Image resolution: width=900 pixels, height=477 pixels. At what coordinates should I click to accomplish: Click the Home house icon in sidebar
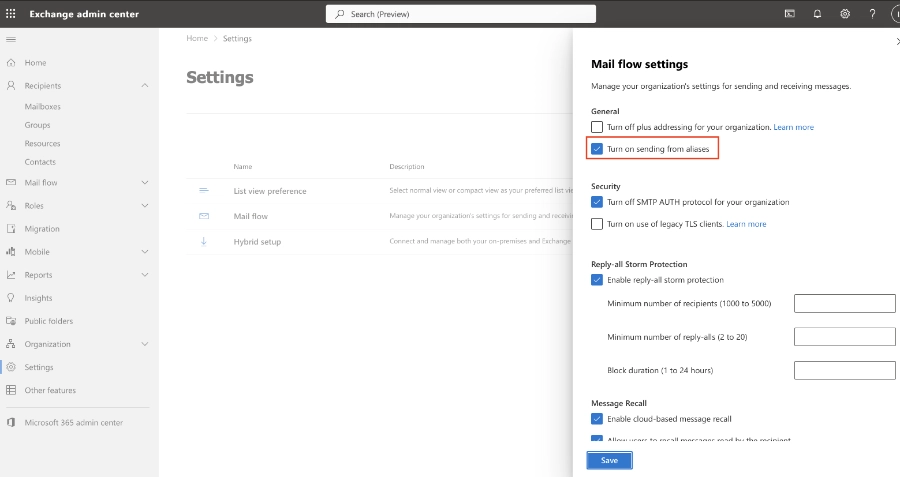tap(11, 63)
